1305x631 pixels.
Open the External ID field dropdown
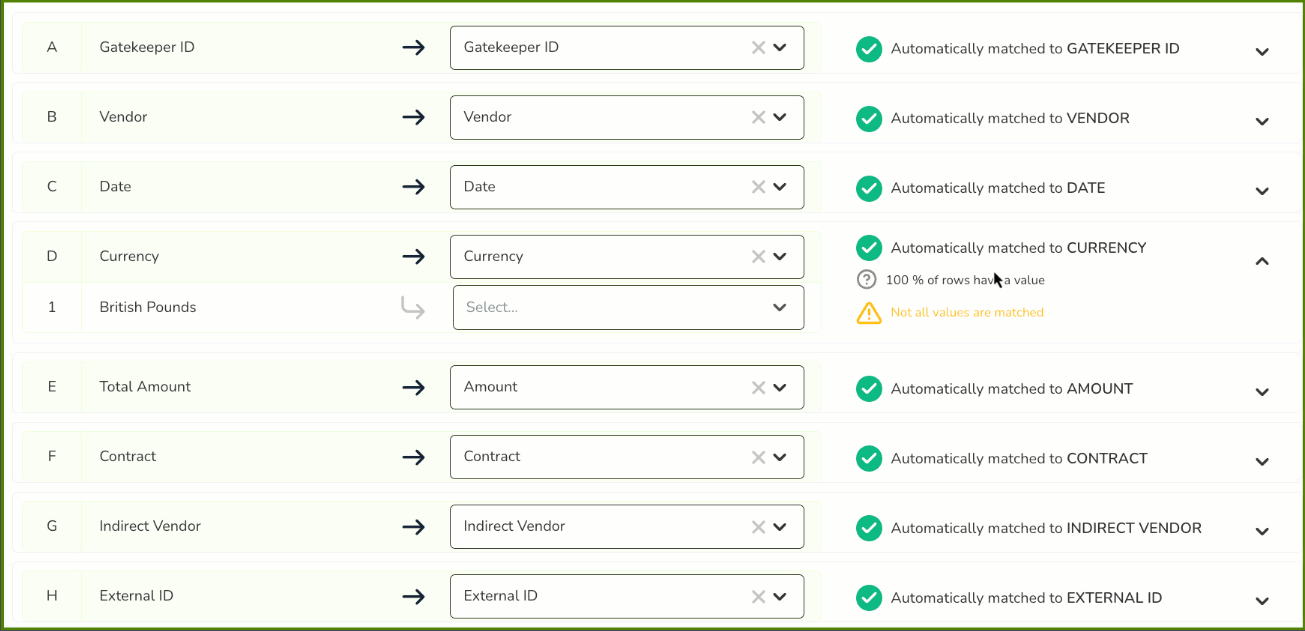(783, 597)
